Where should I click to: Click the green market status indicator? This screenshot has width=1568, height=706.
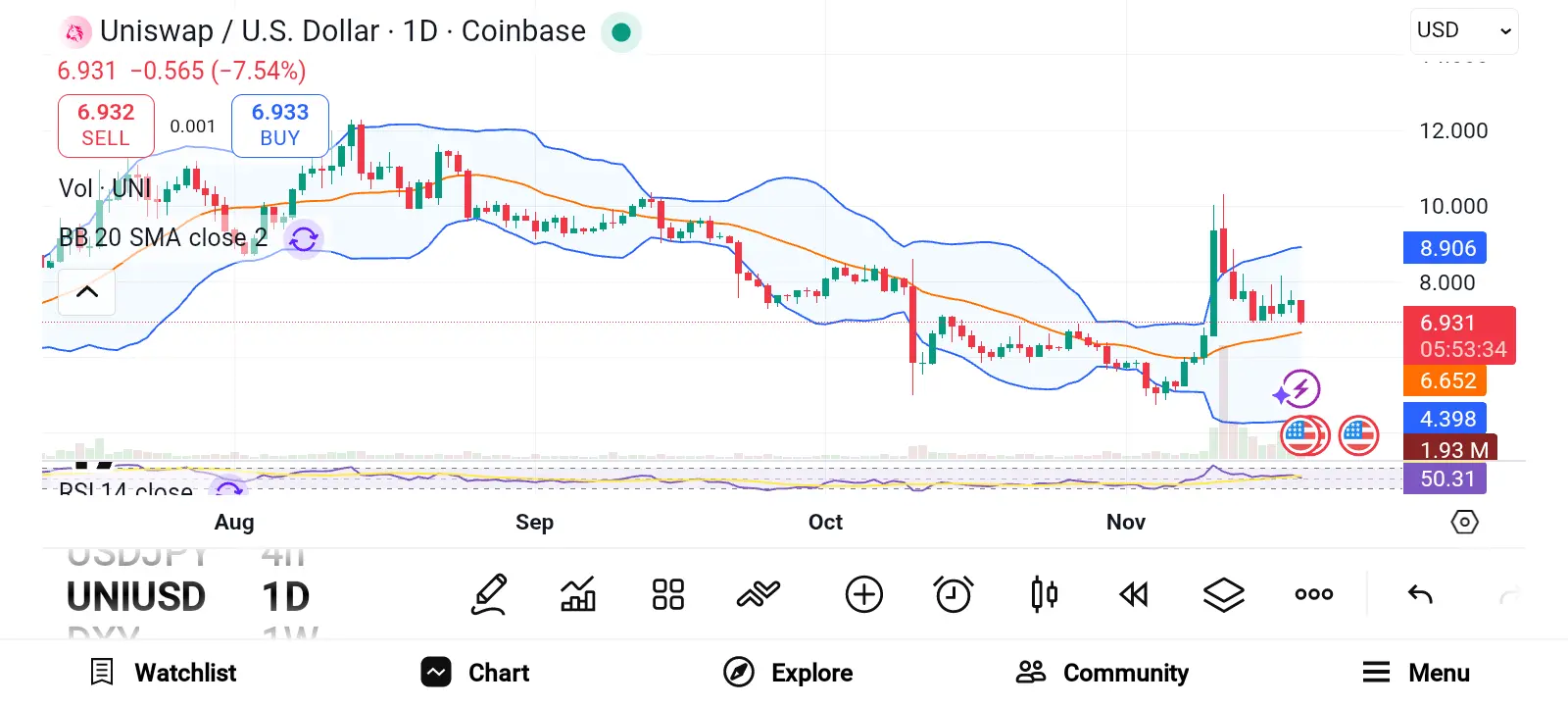[620, 32]
